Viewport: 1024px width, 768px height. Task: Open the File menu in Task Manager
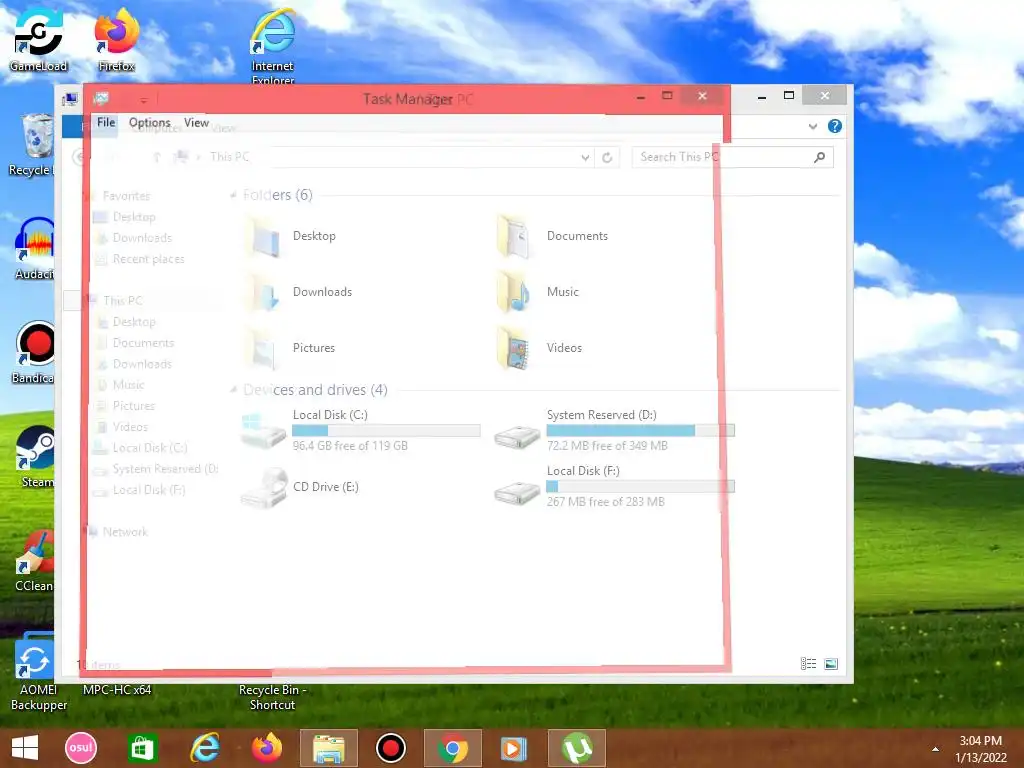pyautogui.click(x=106, y=122)
